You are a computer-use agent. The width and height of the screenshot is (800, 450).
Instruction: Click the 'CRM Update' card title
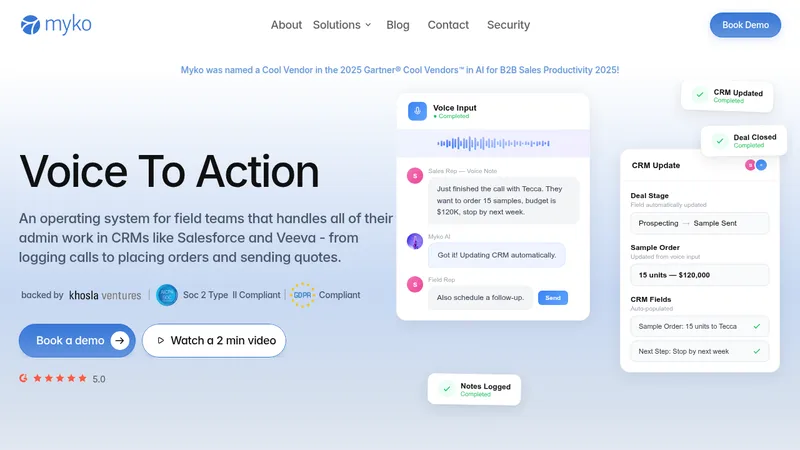(656, 165)
